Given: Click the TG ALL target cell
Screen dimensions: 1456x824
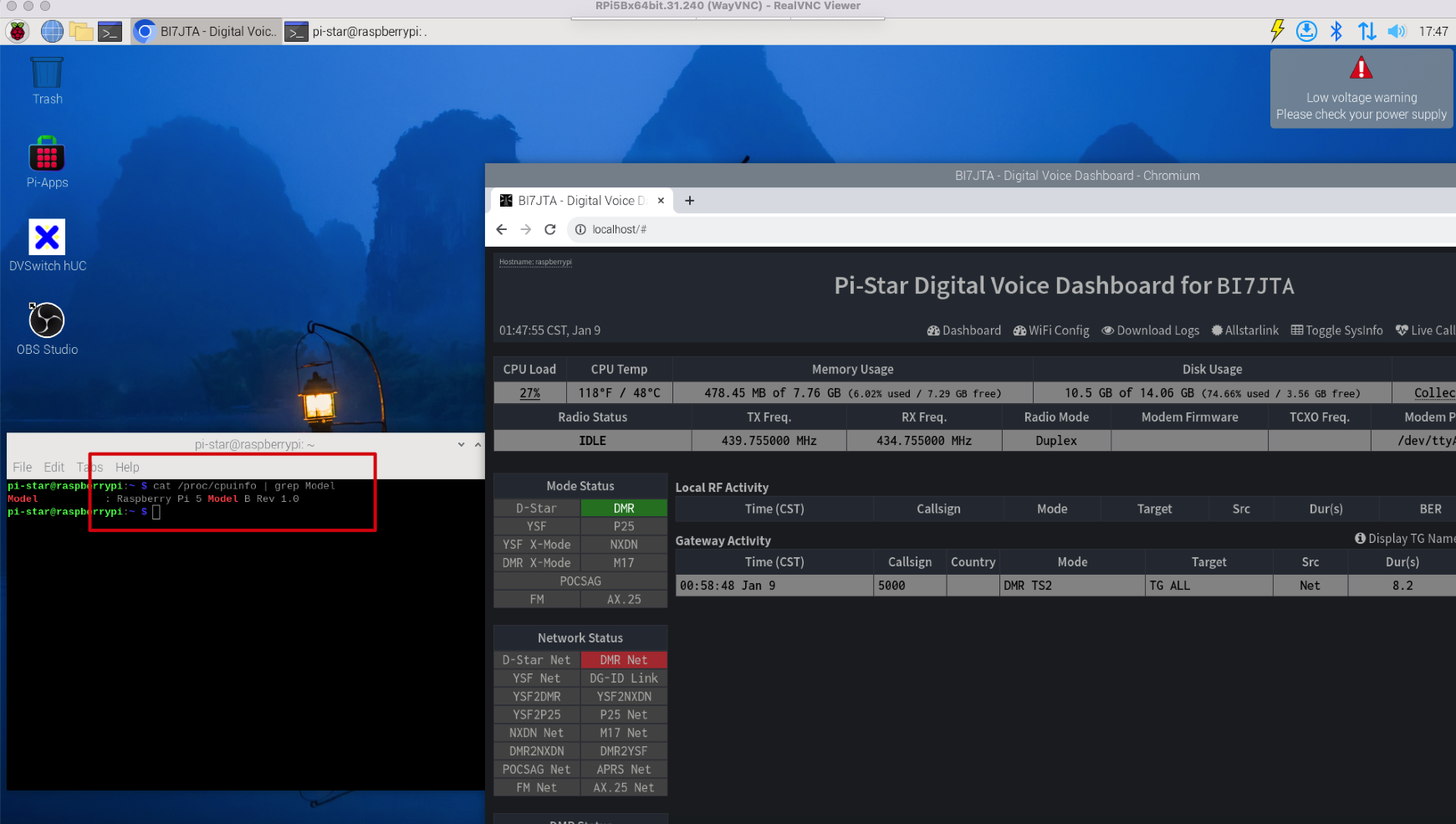Looking at the screenshot, I should coord(1208,586).
